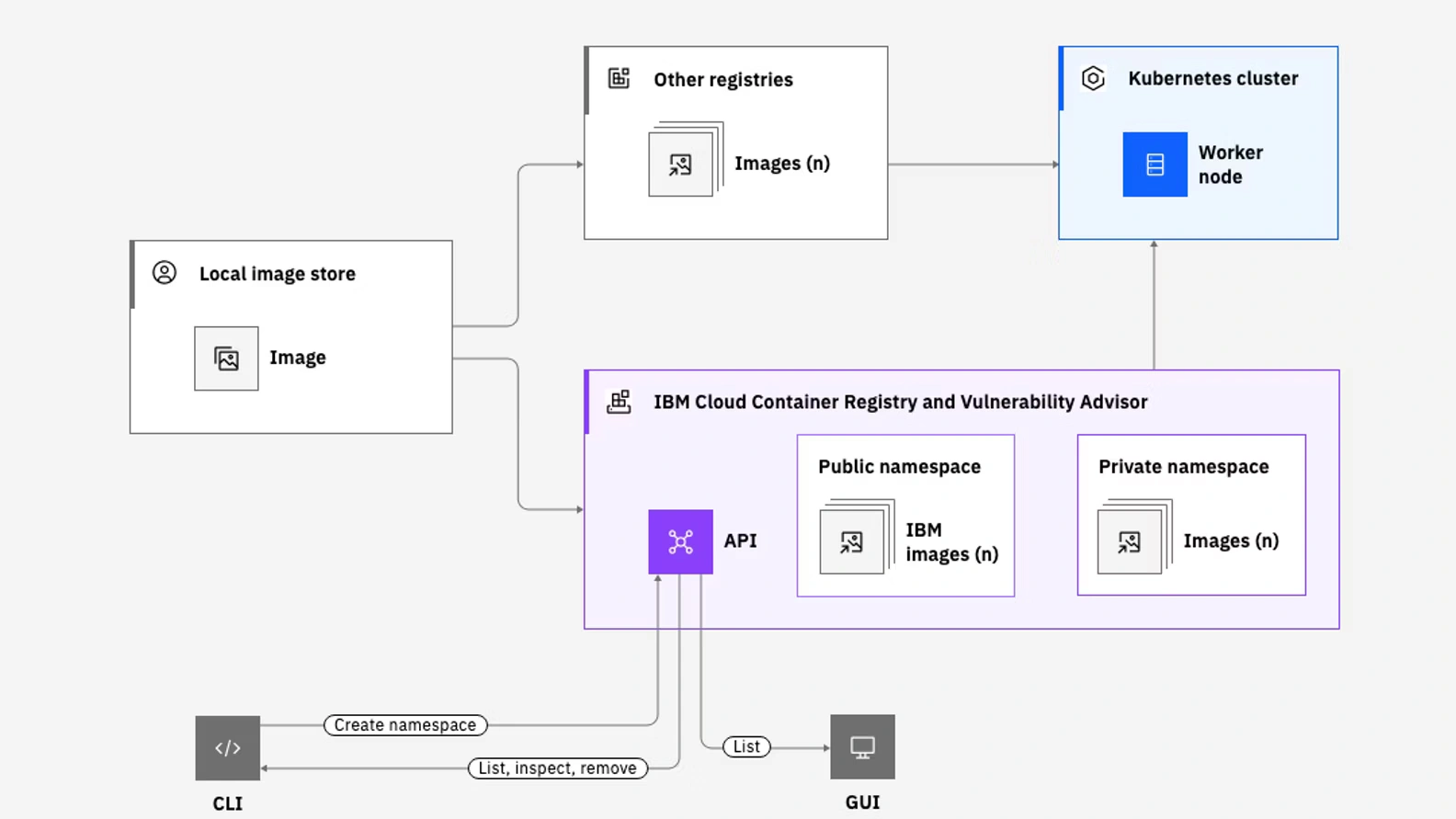This screenshot has width=1456, height=819.
Task: Select the Images (n) stack in Other registries
Action: tap(681, 164)
